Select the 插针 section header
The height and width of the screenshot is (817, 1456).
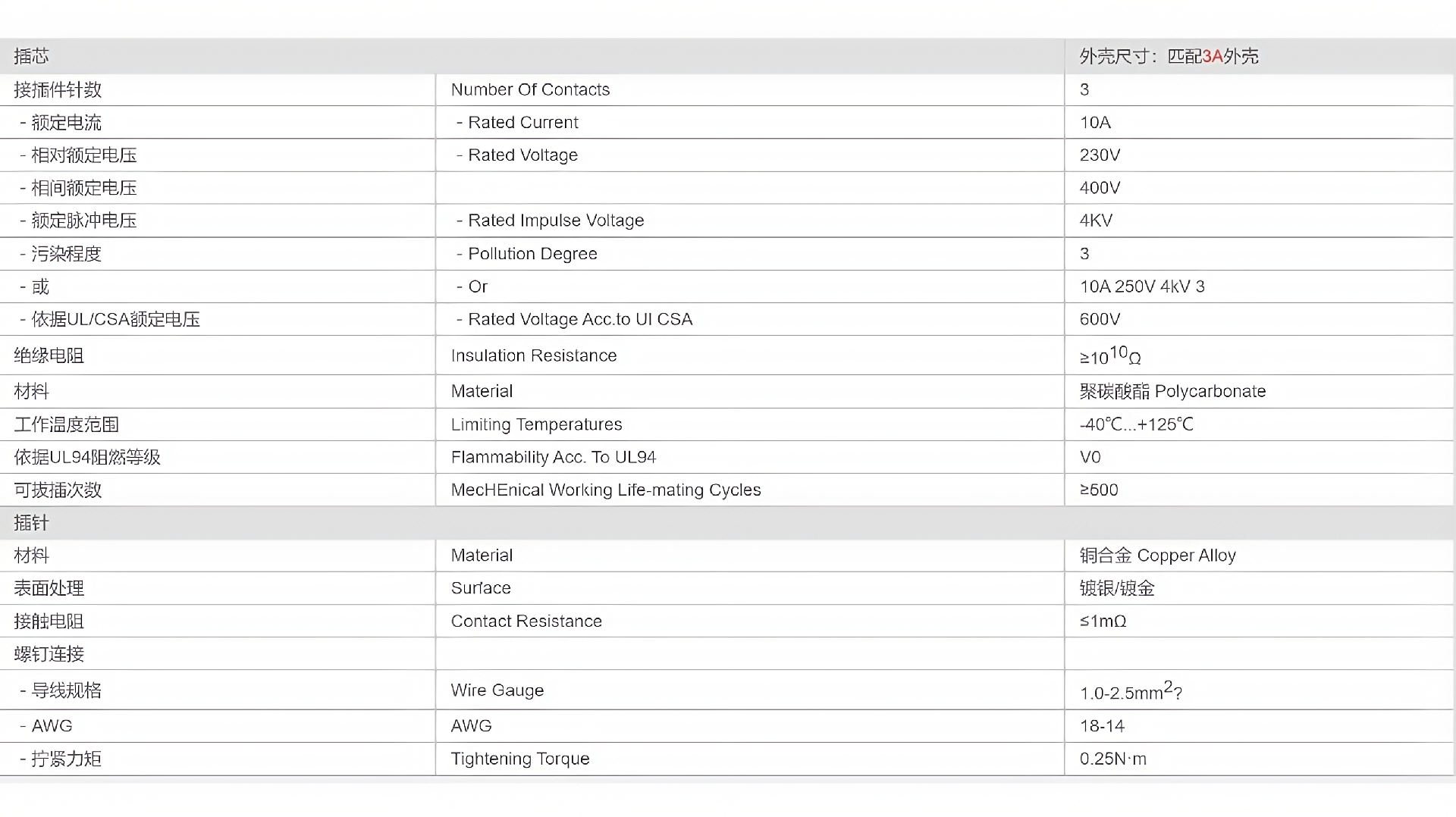tap(31, 523)
